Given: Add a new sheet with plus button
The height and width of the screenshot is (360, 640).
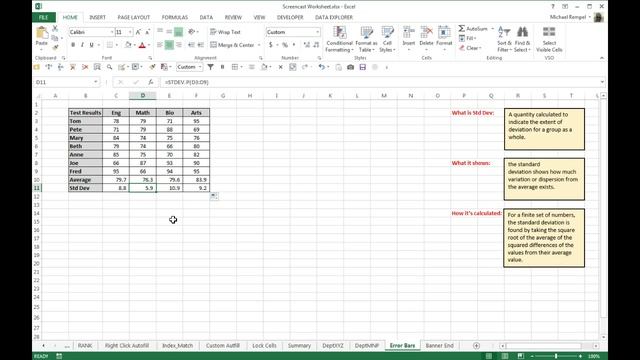Looking at the screenshot, I should tap(476, 346).
